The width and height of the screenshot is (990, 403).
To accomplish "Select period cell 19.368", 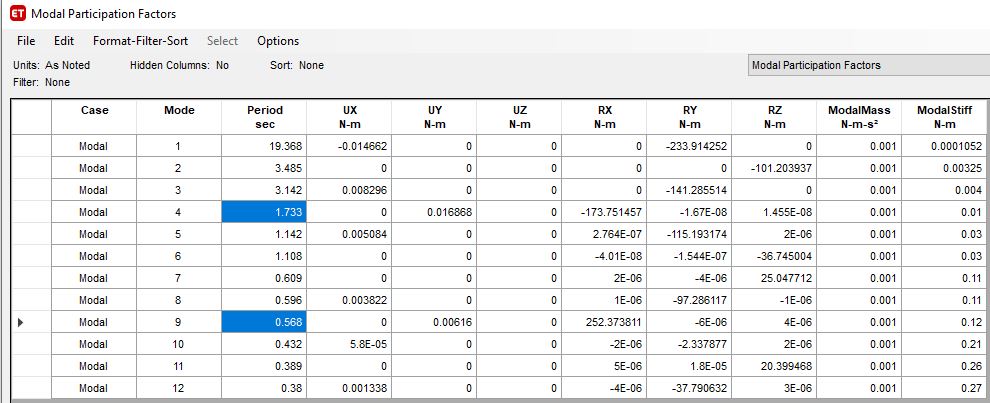I will pyautogui.click(x=264, y=147).
